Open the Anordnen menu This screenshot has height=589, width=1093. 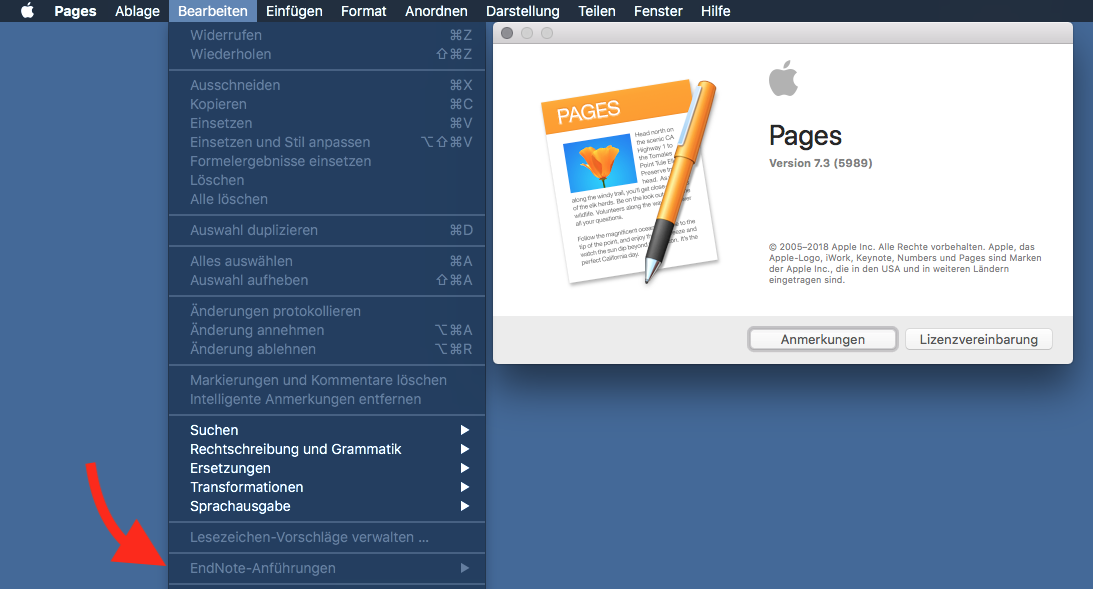[x=436, y=11]
